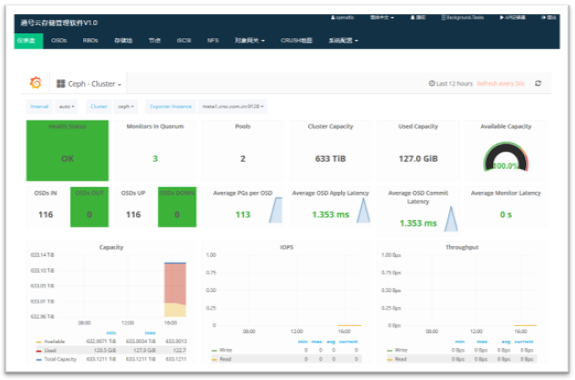Open the CRUSH map tab
The image size is (575, 380).
(x=296, y=40)
